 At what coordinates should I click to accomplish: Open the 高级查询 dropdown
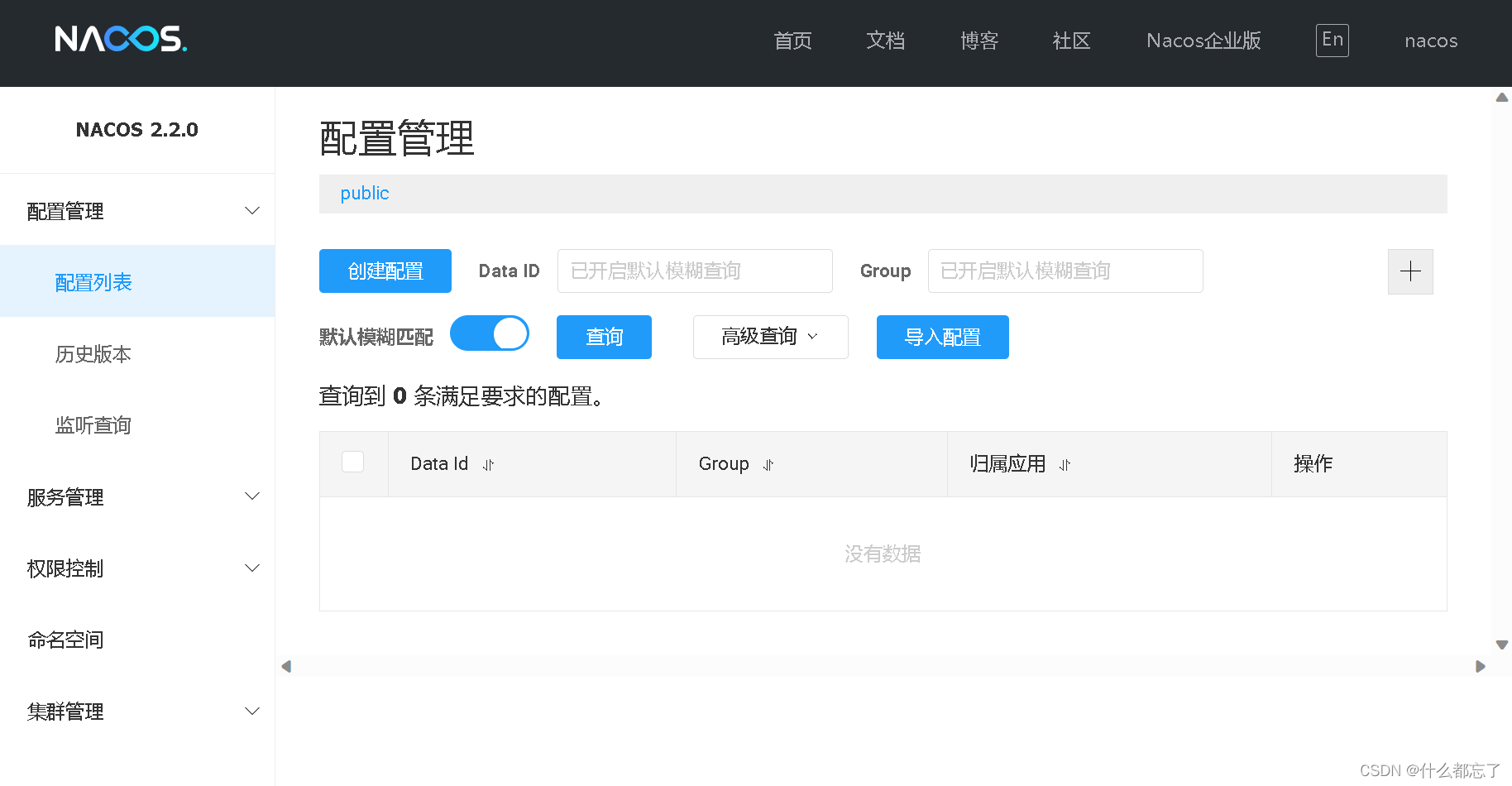[771, 337]
